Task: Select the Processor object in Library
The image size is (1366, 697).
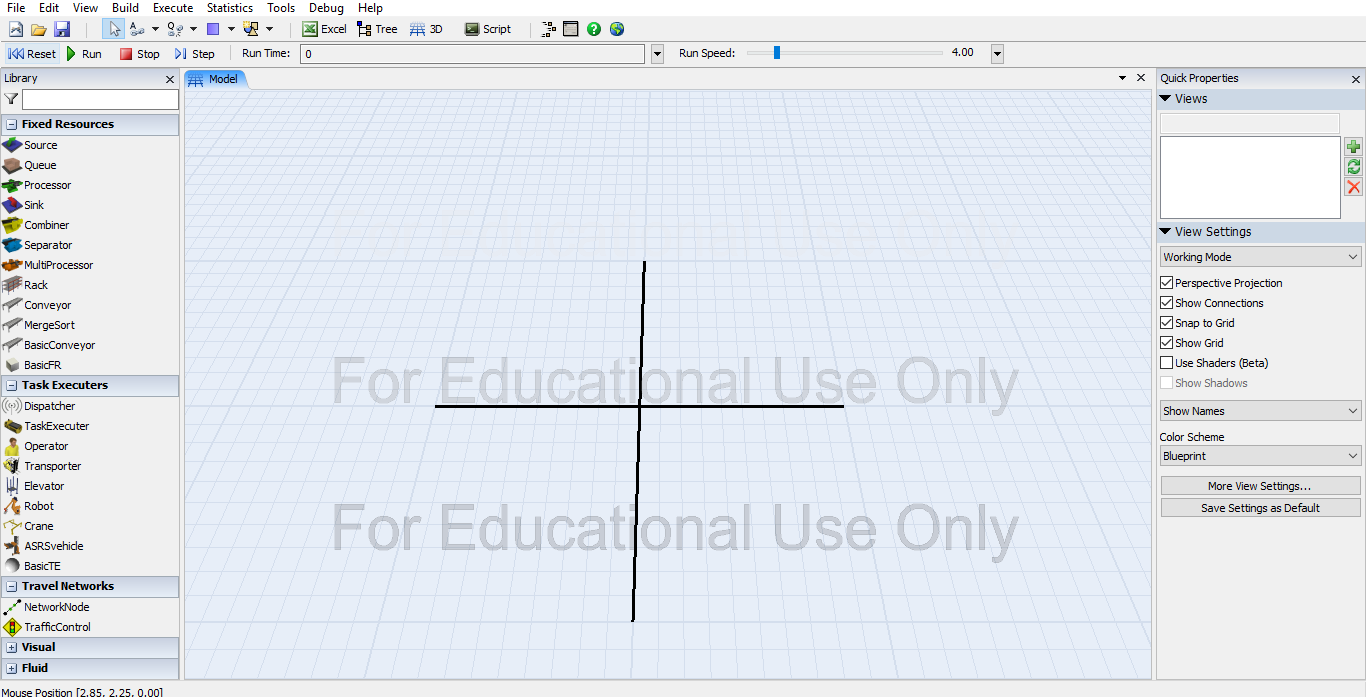Action: tap(47, 185)
